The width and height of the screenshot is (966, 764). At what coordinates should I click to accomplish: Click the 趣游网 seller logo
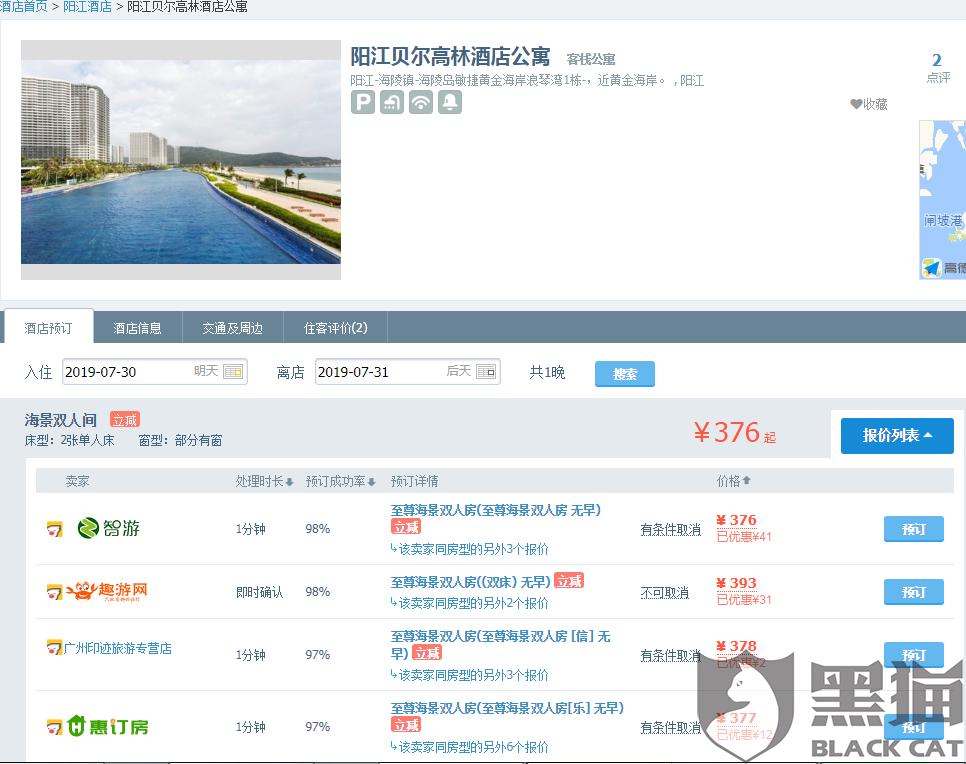[x=107, y=591]
